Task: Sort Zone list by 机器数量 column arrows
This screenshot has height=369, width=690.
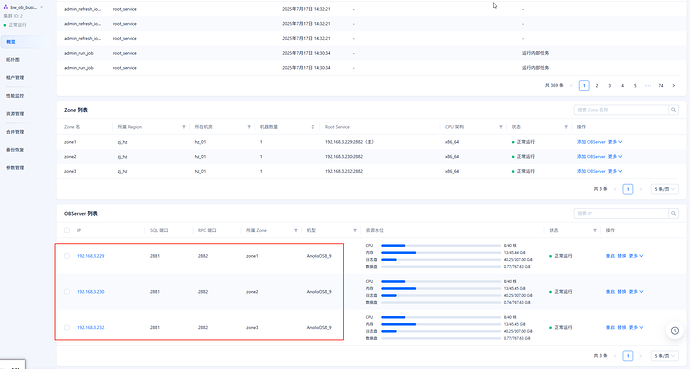Action: pyautogui.click(x=312, y=127)
